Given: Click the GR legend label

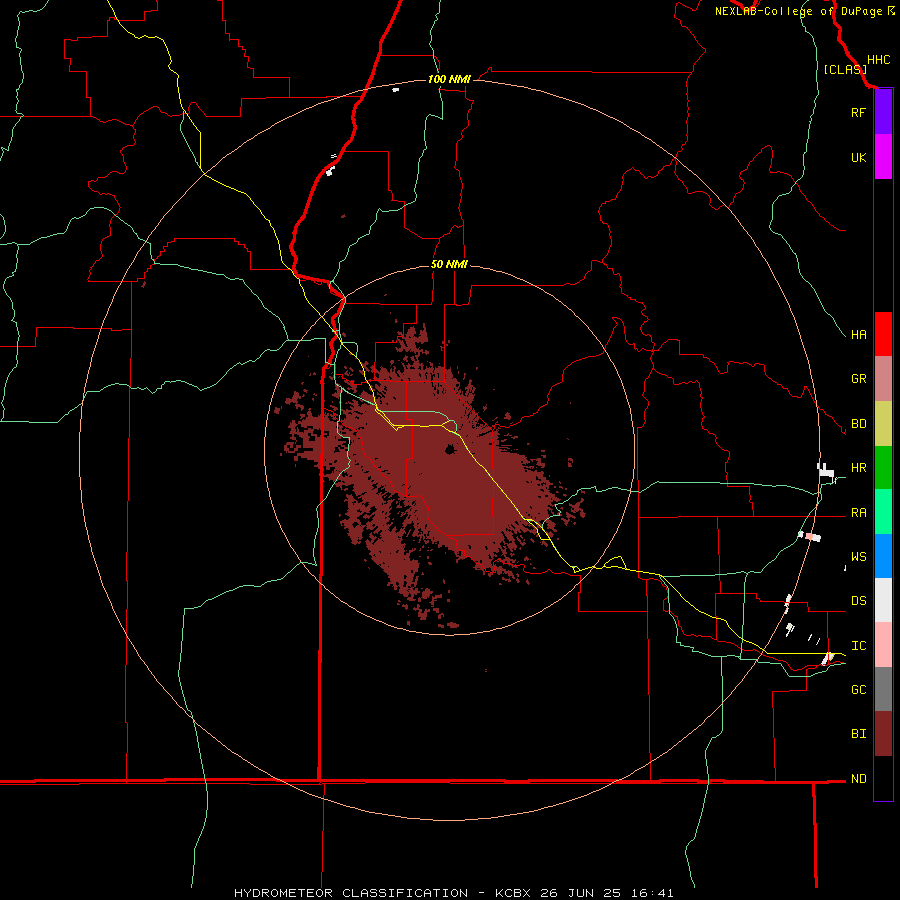Looking at the screenshot, I should [858, 379].
